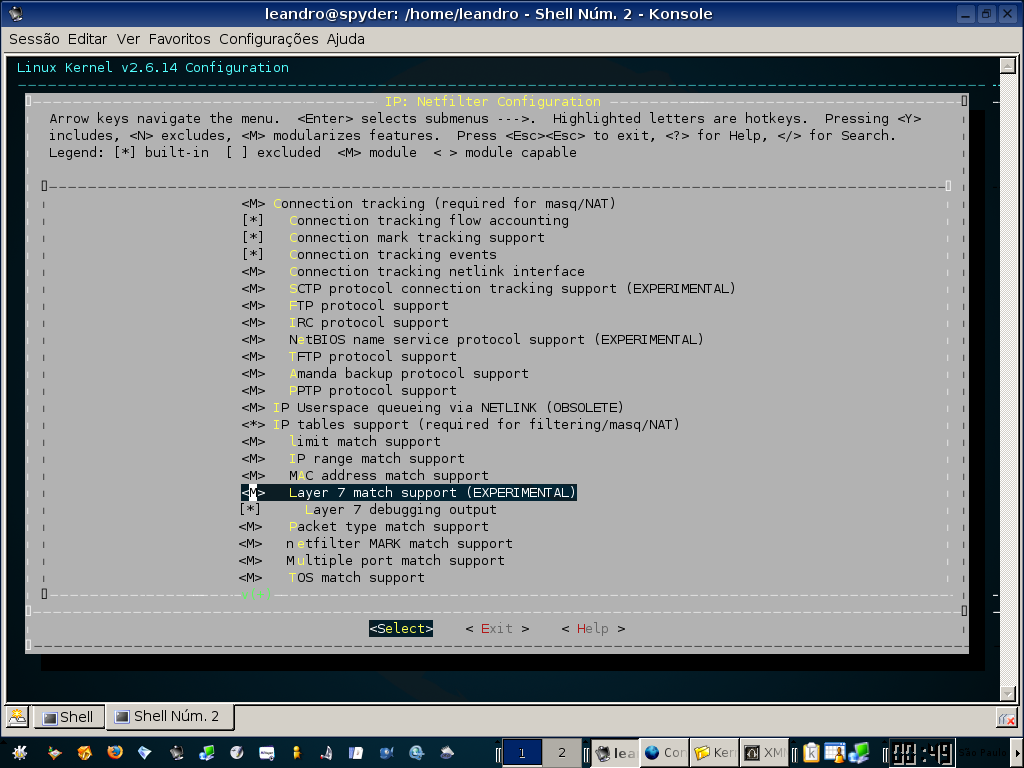Screen dimensions: 1024x768
Task: Open Klipper clipboard tray icon
Action: (x=811, y=752)
